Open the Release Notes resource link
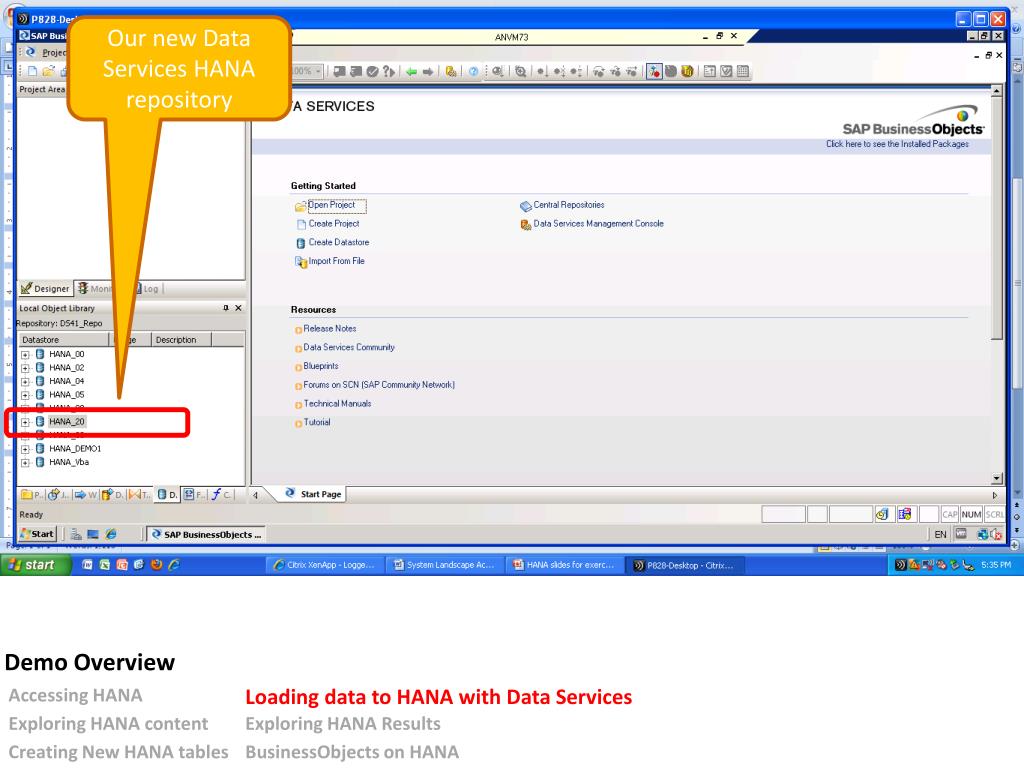 point(330,329)
